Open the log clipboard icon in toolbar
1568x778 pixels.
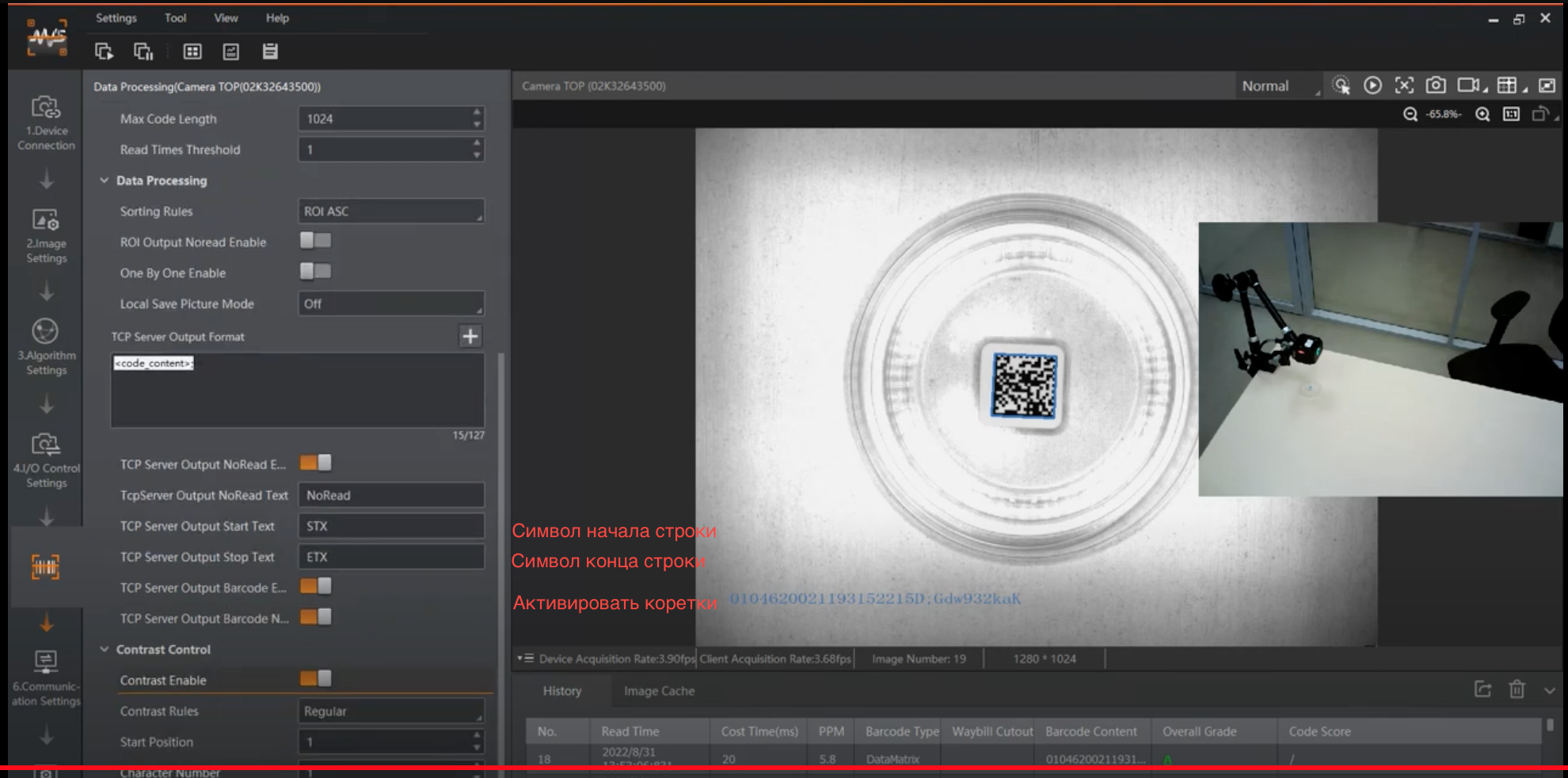coord(270,51)
